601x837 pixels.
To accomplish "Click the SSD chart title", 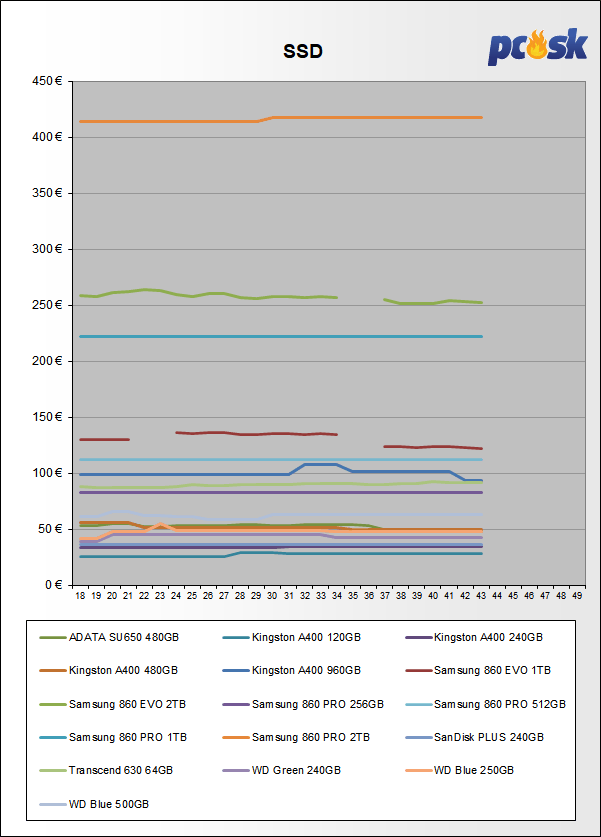I will click(303, 52).
